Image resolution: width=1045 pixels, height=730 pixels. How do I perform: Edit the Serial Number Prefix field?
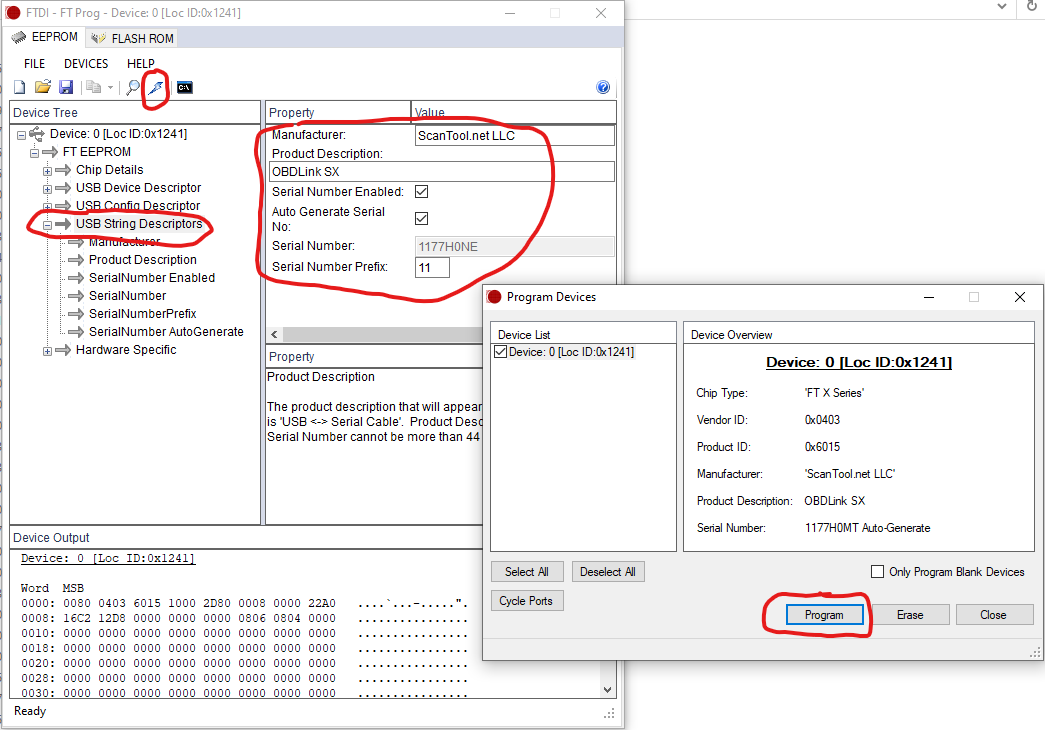pyautogui.click(x=432, y=267)
